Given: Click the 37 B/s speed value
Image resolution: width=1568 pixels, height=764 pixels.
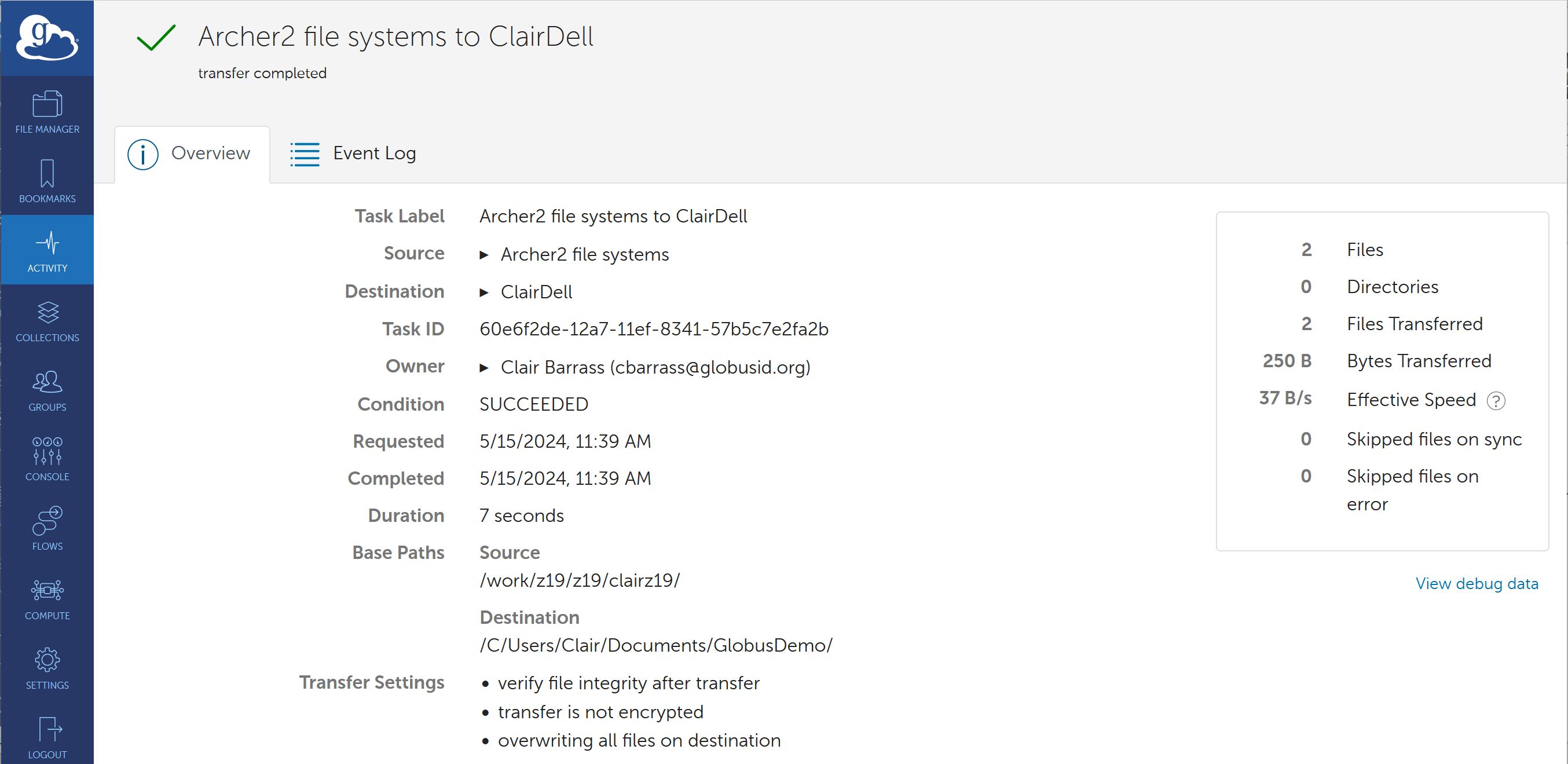Looking at the screenshot, I should click(1285, 398).
